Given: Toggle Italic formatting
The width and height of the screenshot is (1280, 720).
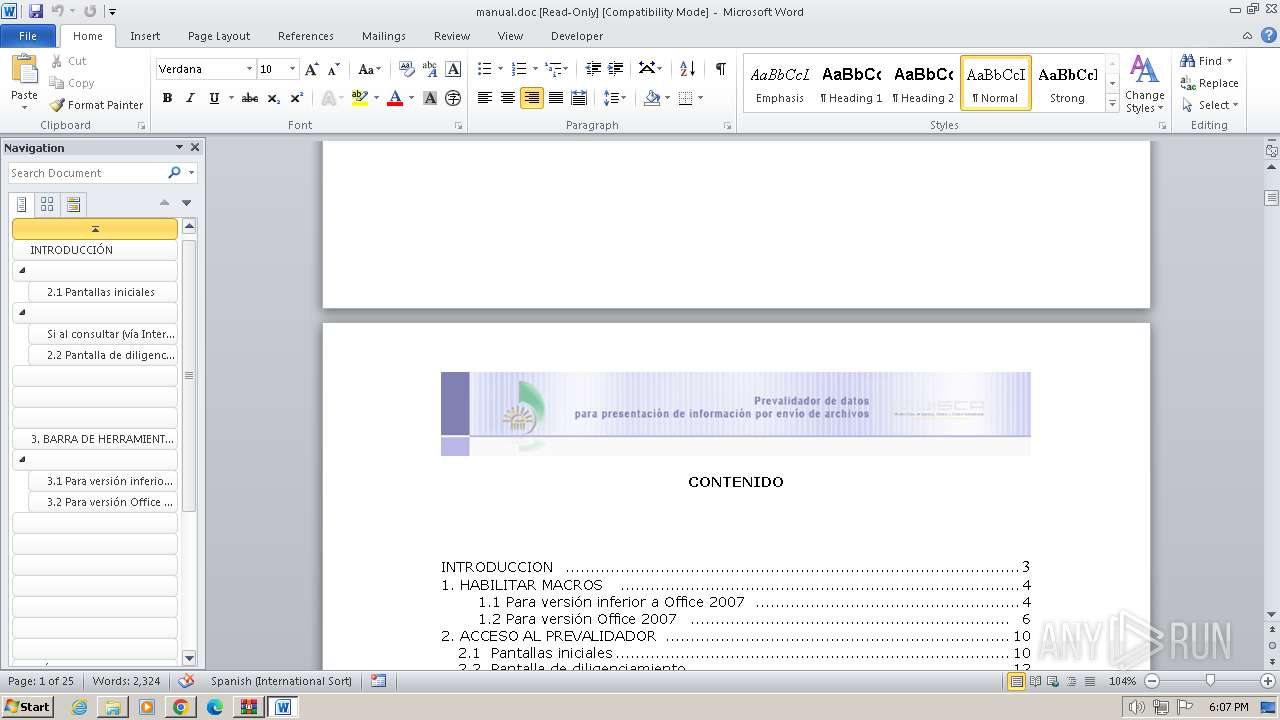Looking at the screenshot, I should point(190,98).
